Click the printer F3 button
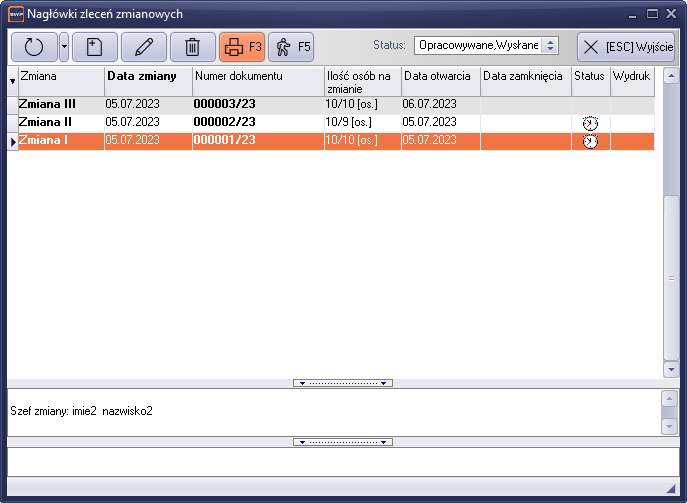Viewport: 687px width, 503px height. tap(241, 47)
